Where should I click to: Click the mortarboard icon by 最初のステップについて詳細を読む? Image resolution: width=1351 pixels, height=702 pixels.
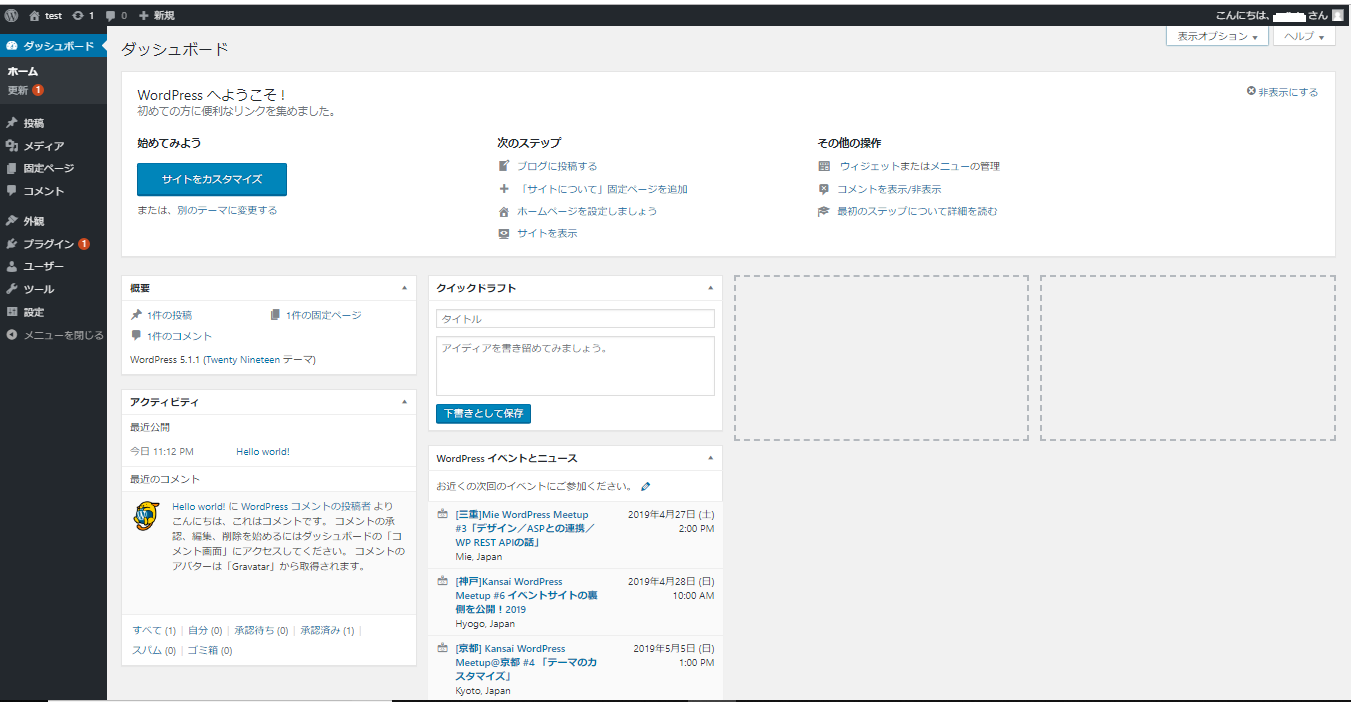824,211
